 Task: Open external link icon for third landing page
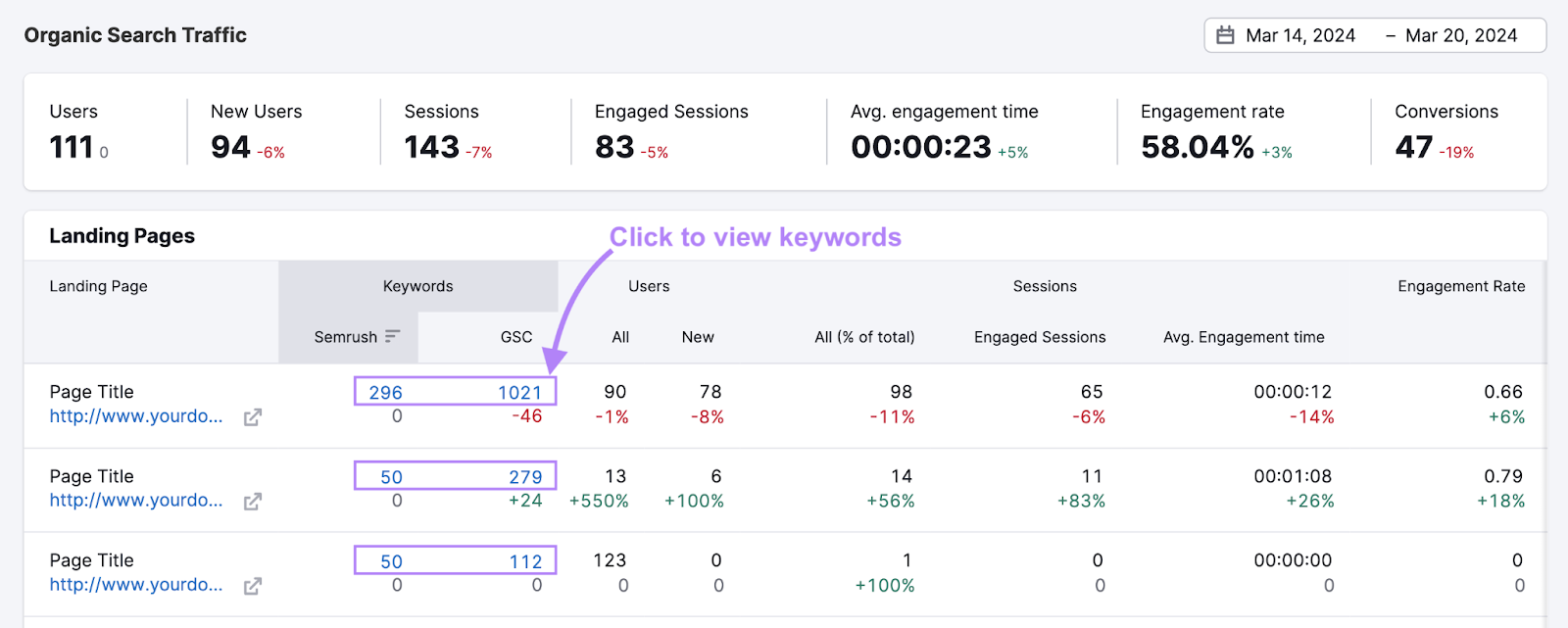click(253, 586)
